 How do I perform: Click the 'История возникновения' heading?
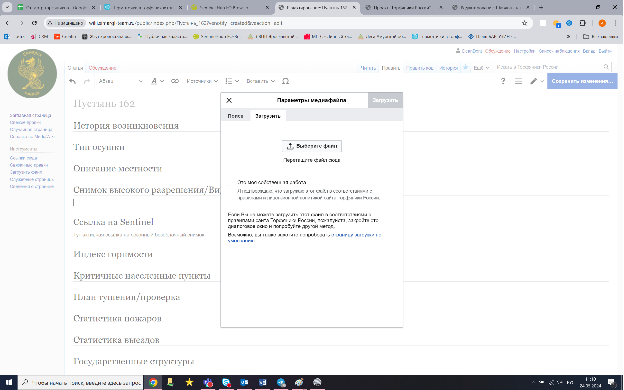[126, 126]
